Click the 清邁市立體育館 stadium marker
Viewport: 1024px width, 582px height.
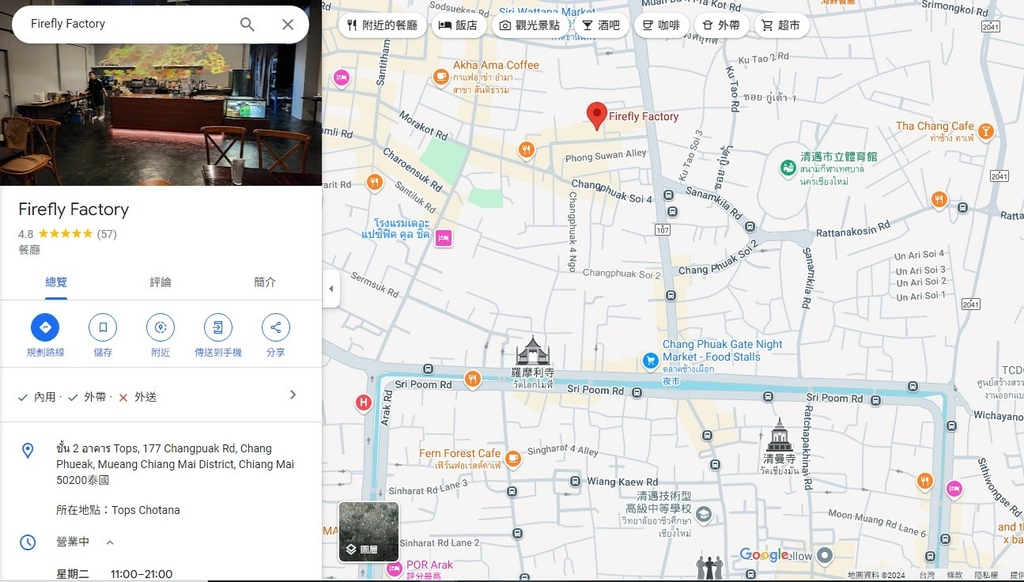788,168
